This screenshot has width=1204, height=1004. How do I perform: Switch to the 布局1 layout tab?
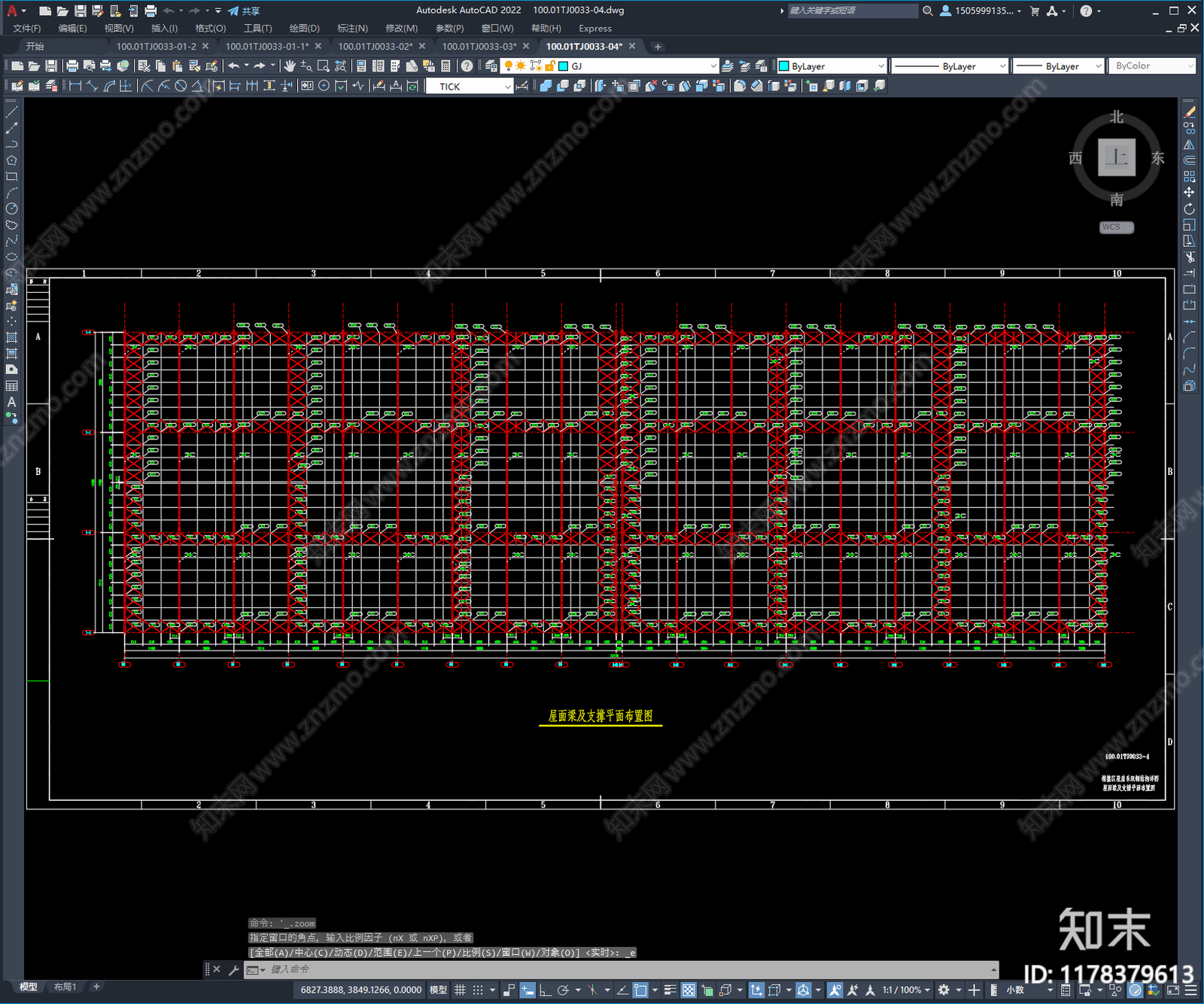[65, 987]
